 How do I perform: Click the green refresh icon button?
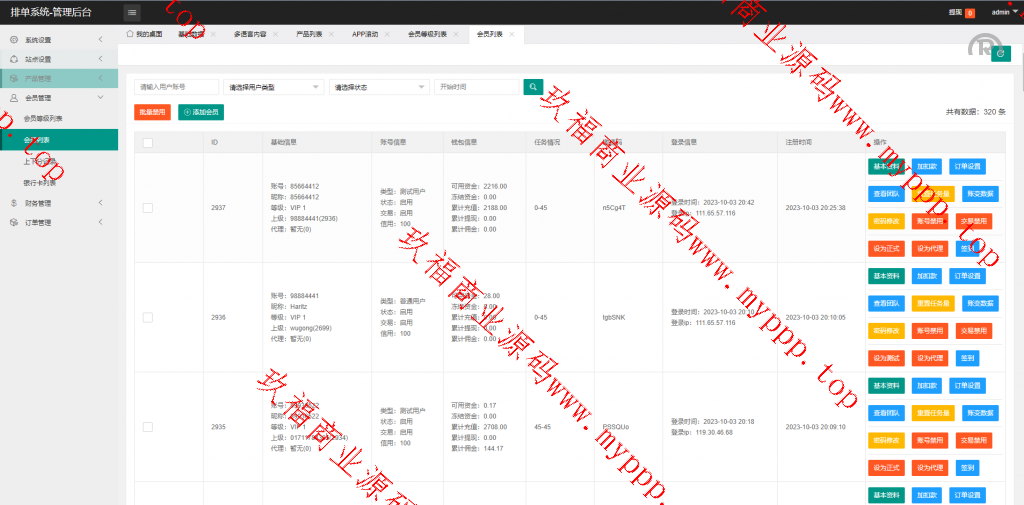tap(998, 54)
